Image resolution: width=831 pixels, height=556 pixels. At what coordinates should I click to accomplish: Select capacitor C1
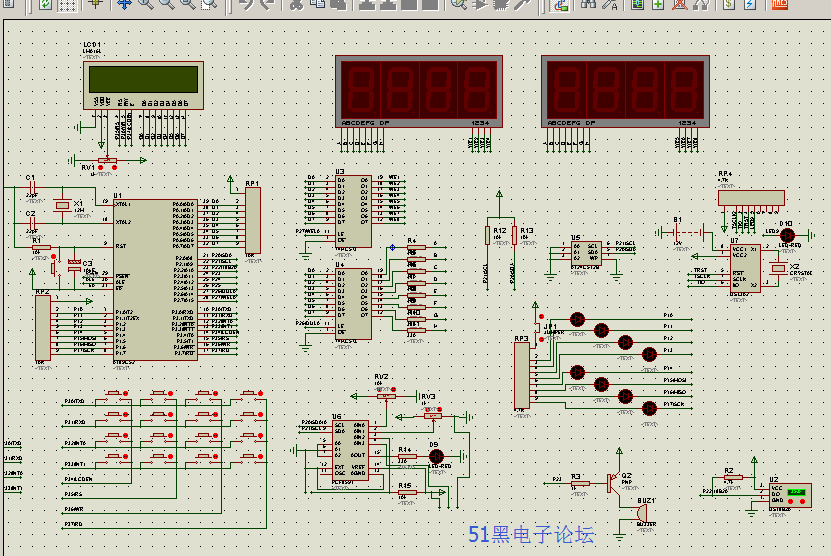(x=32, y=188)
